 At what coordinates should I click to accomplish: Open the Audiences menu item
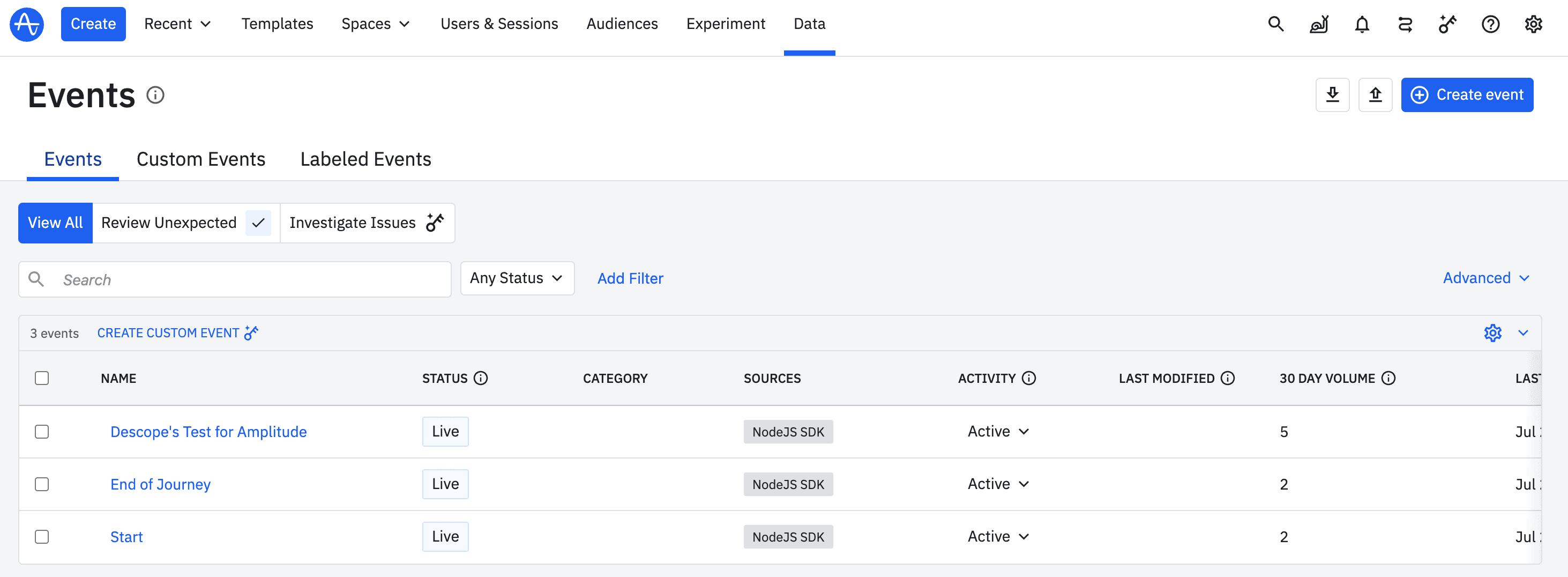tap(622, 24)
